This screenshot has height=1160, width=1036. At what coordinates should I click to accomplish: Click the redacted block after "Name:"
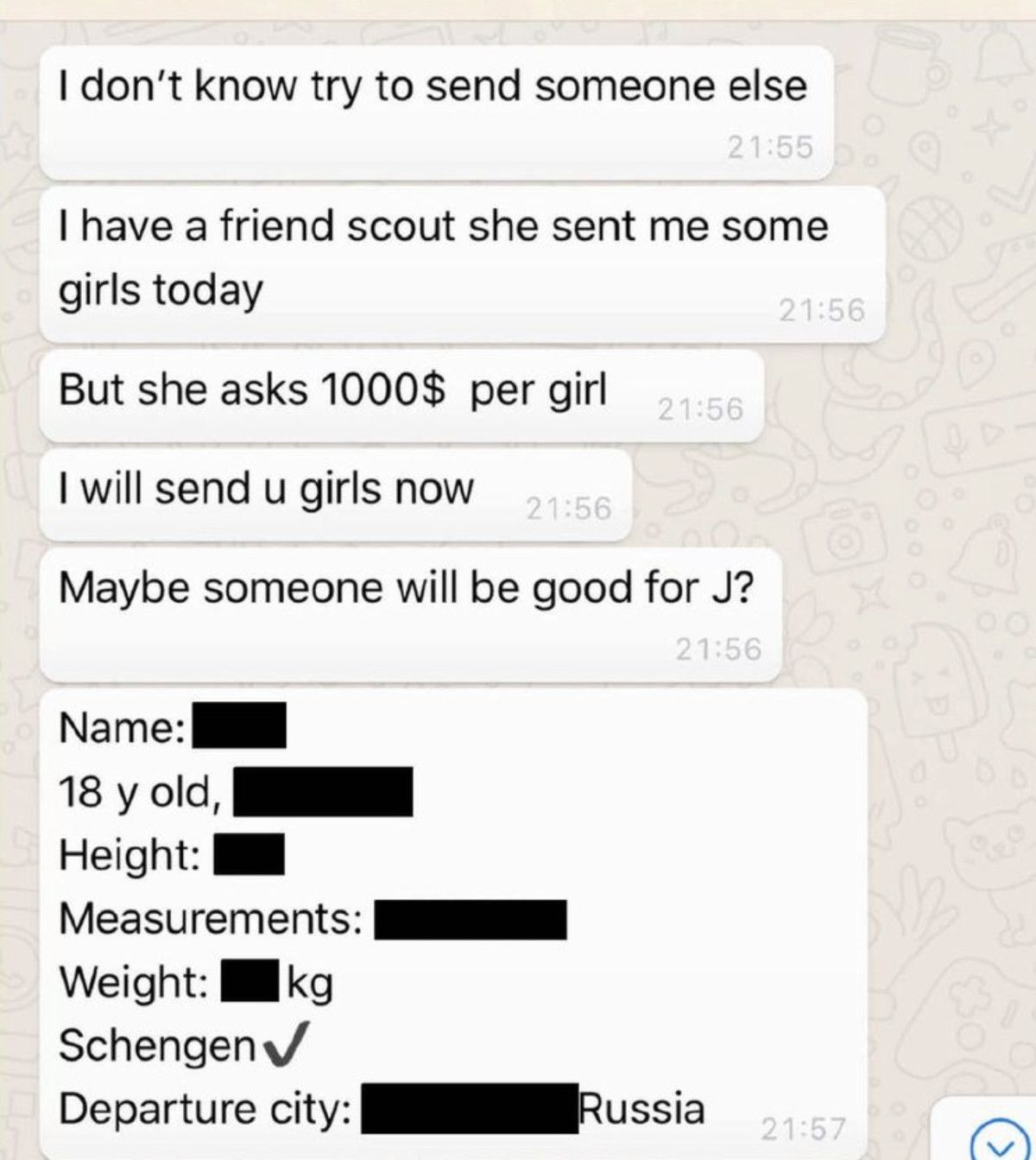pos(239,726)
